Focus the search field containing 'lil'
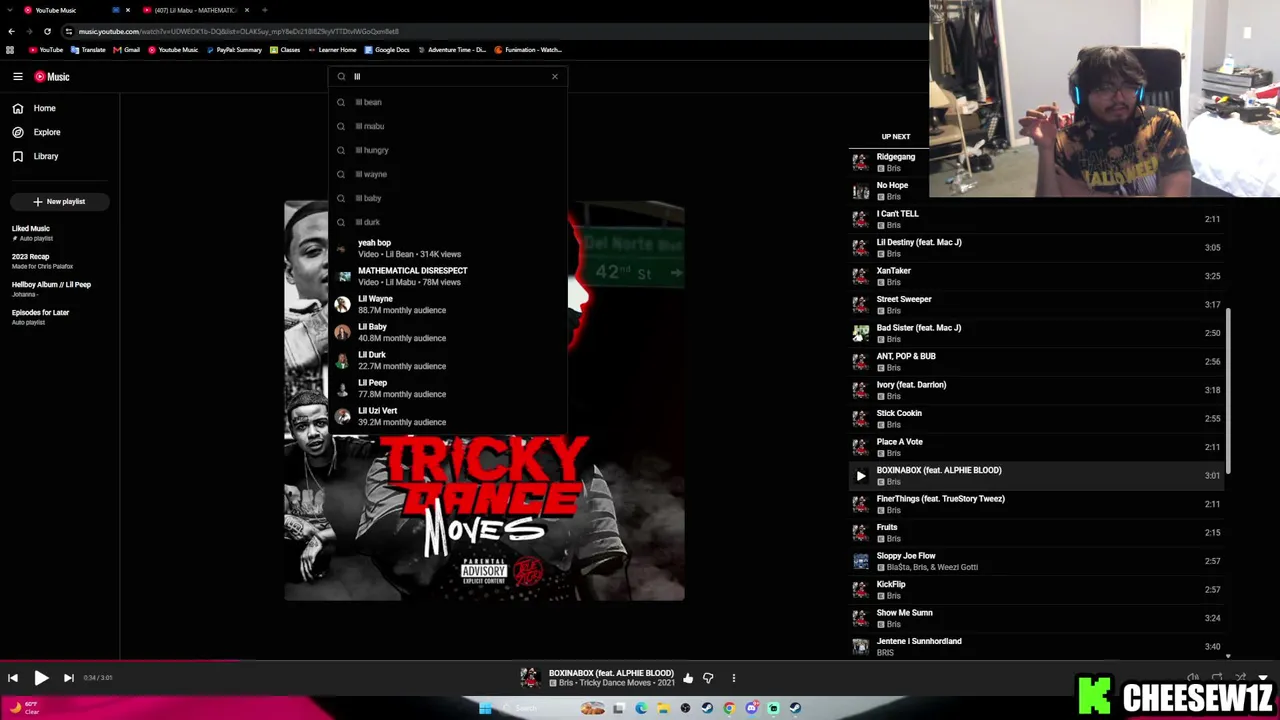The height and width of the screenshot is (720, 1280). click(448, 77)
